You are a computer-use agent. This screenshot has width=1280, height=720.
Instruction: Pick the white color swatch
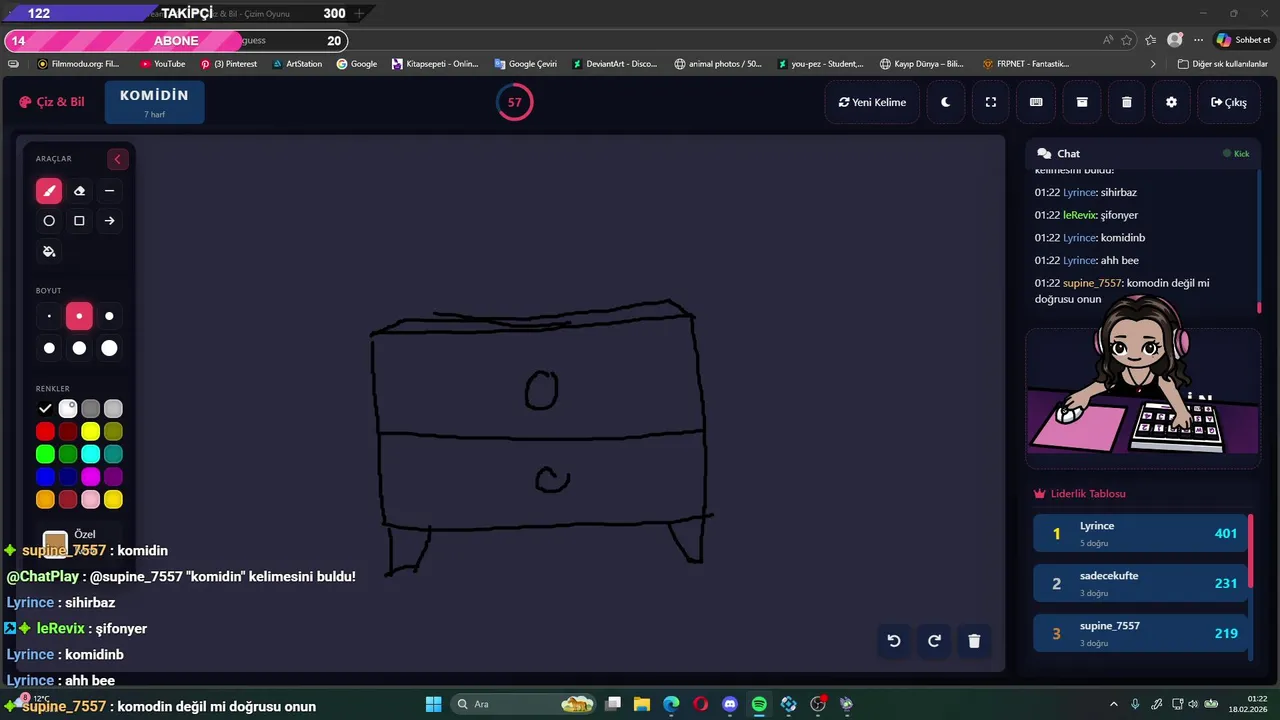(68, 408)
